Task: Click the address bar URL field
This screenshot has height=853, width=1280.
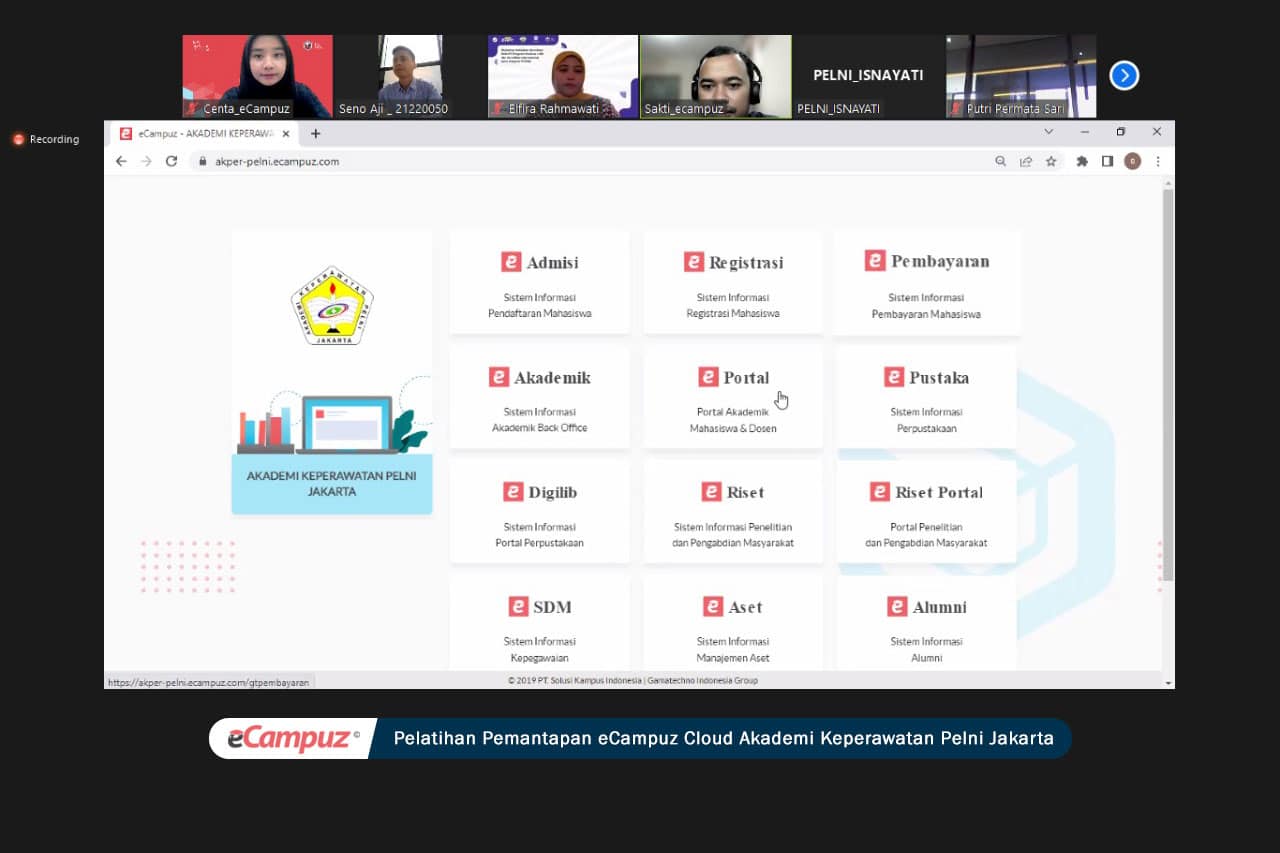Action: (627, 161)
